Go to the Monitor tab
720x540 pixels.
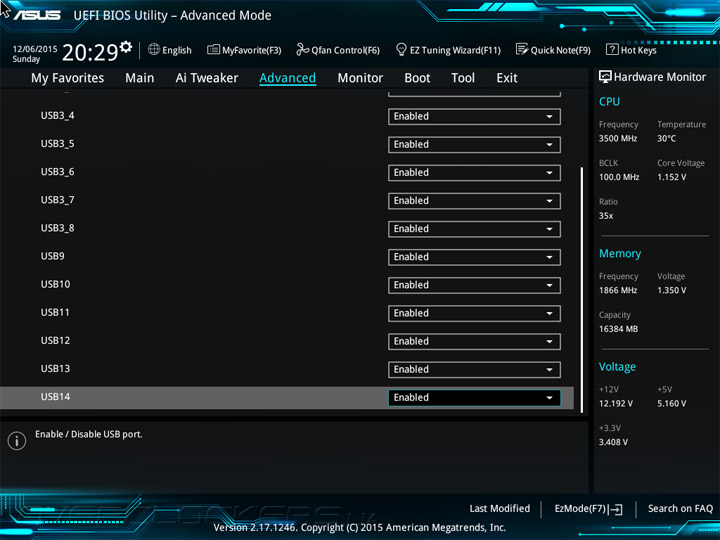click(360, 78)
